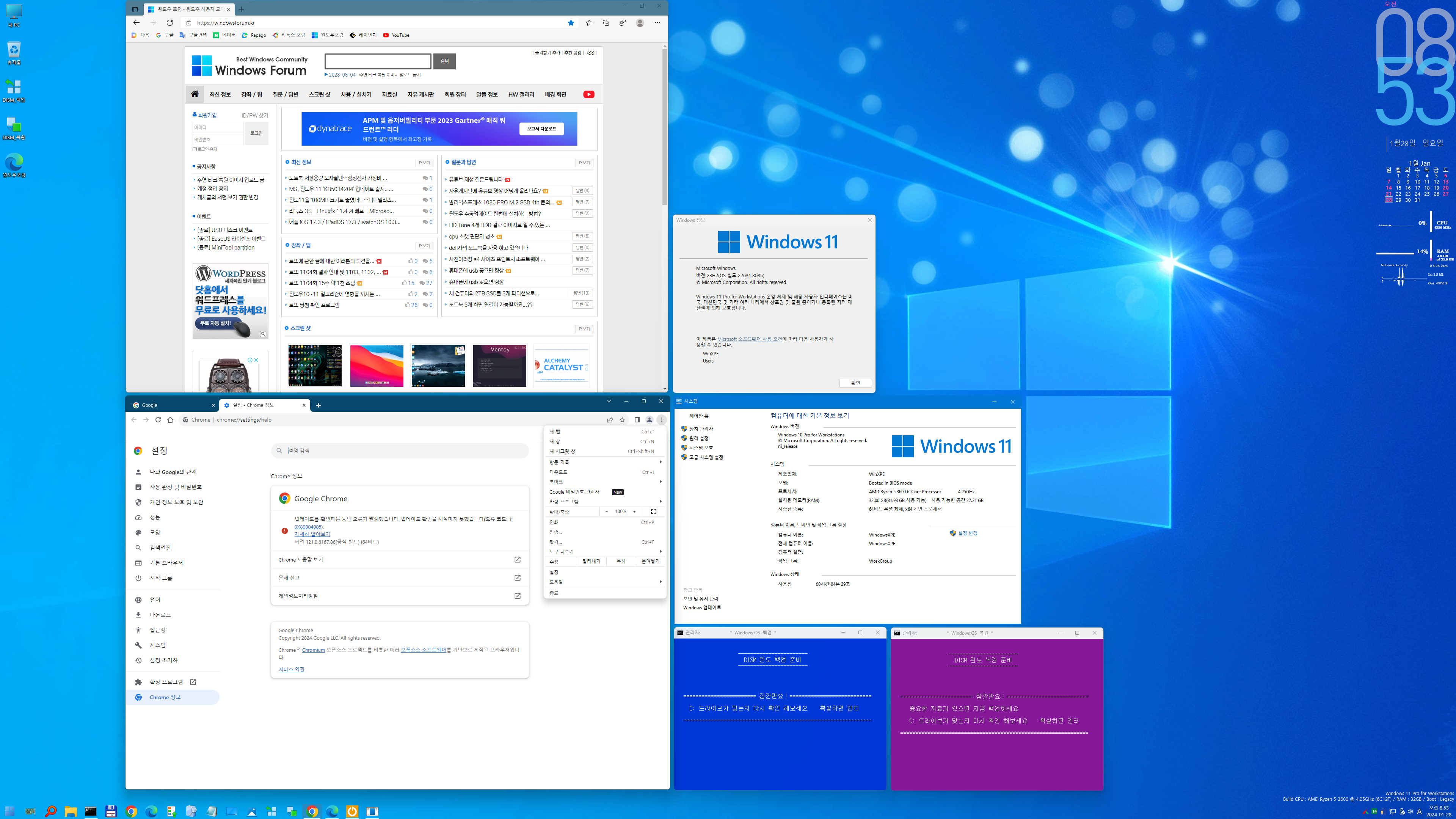Click Chrome bookmark star icon
The height and width of the screenshot is (819, 1456).
coord(622,419)
